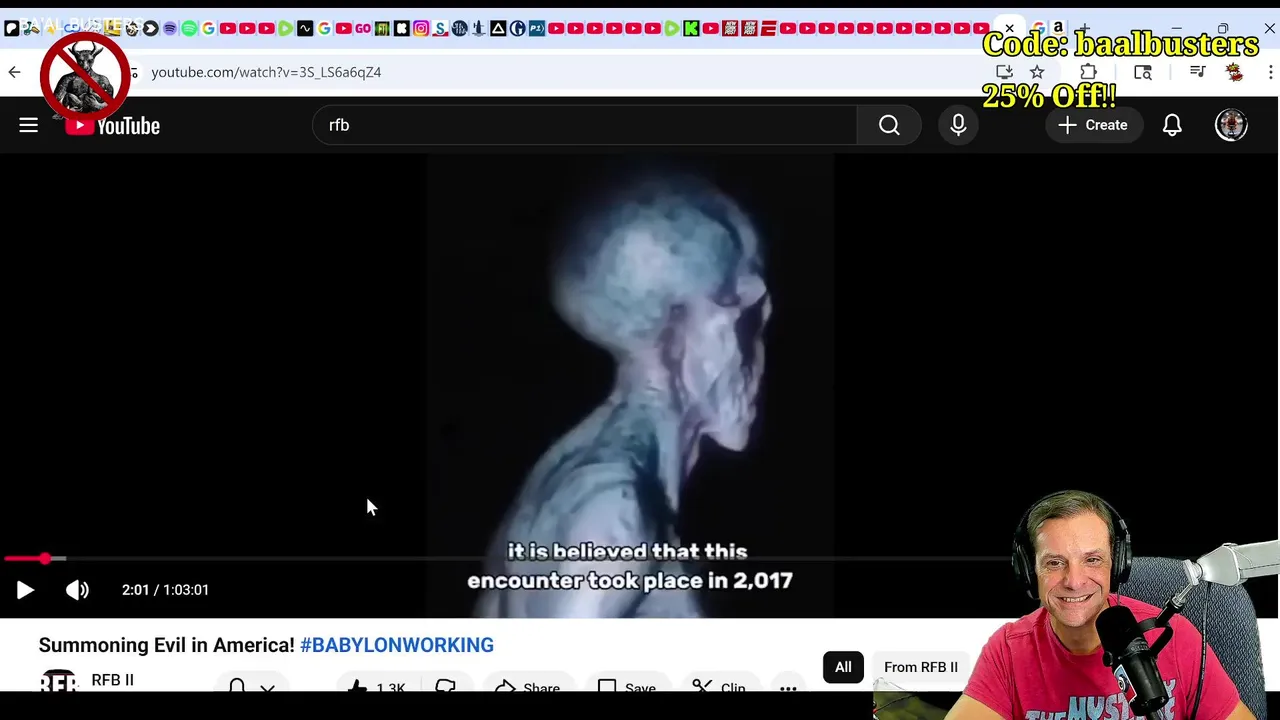Image resolution: width=1280 pixels, height=720 pixels.
Task: Play the paused video
Action: [25, 590]
